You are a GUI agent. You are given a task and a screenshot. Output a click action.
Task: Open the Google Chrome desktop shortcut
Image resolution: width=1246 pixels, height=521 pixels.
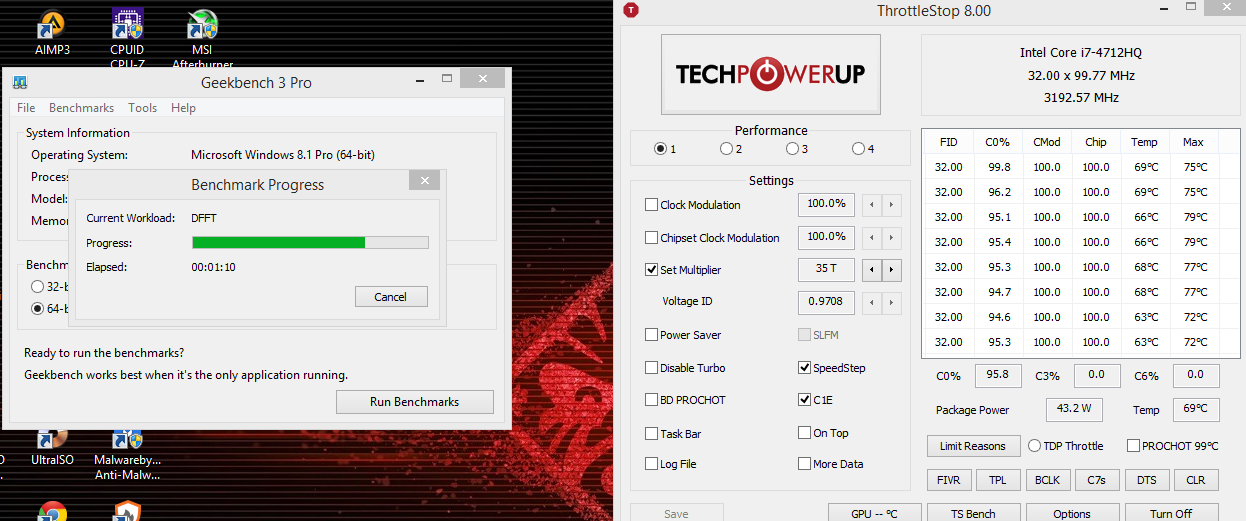coord(52,511)
